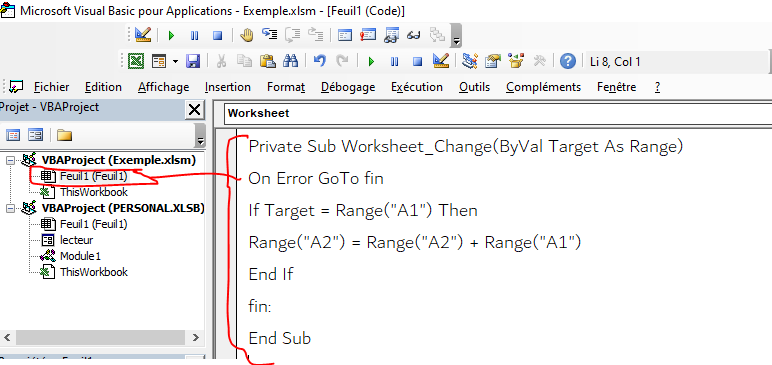The width and height of the screenshot is (772, 365).
Task: Open the Worksheet object combo box
Action: click(498, 113)
